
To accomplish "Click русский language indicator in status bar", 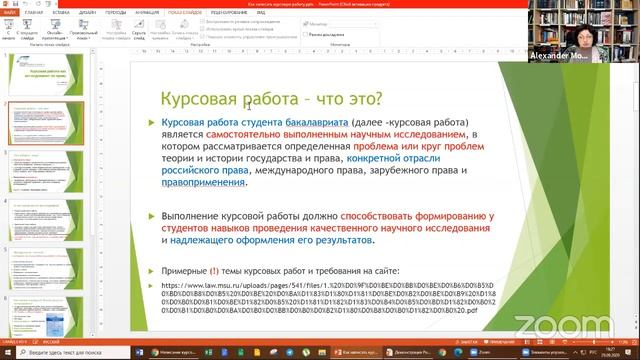I will 51,342.
